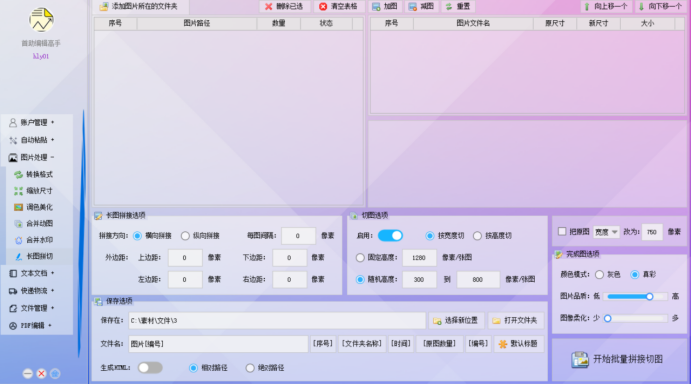
Task: Open 合并动图 from the sidebar
Action: click(39, 223)
